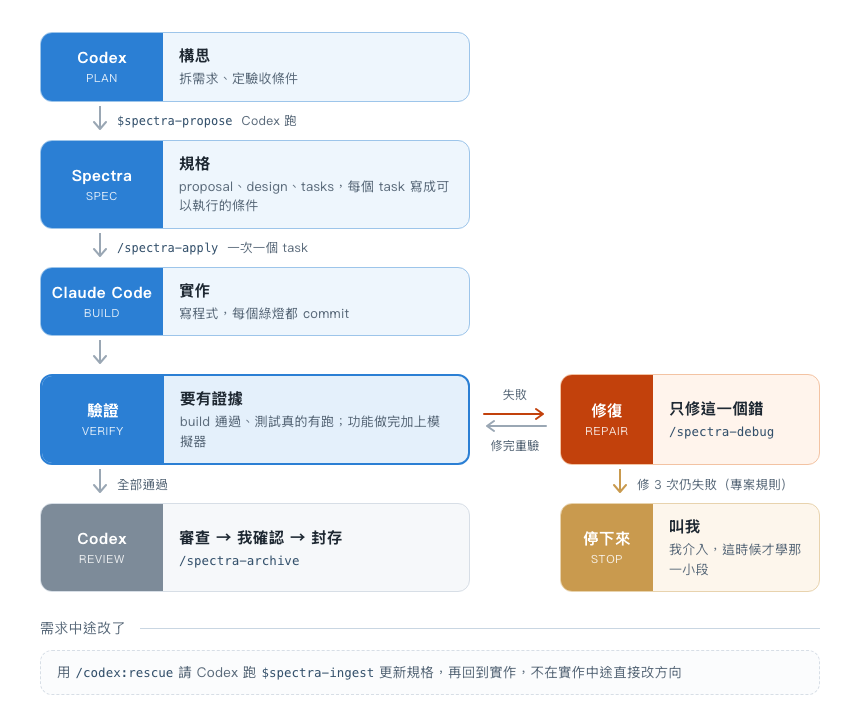Viewport: 860px width, 720px height.
Task: Select the 構思 description card
Action: (x=316, y=67)
